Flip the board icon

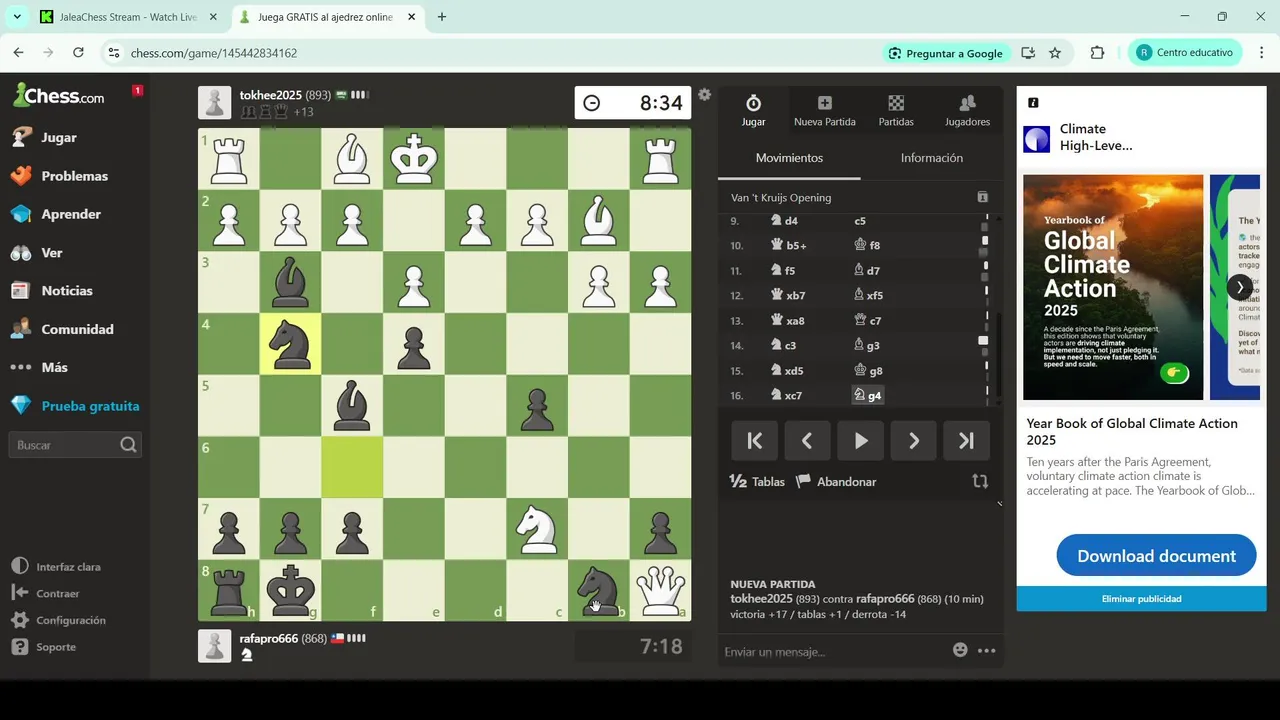(980, 481)
